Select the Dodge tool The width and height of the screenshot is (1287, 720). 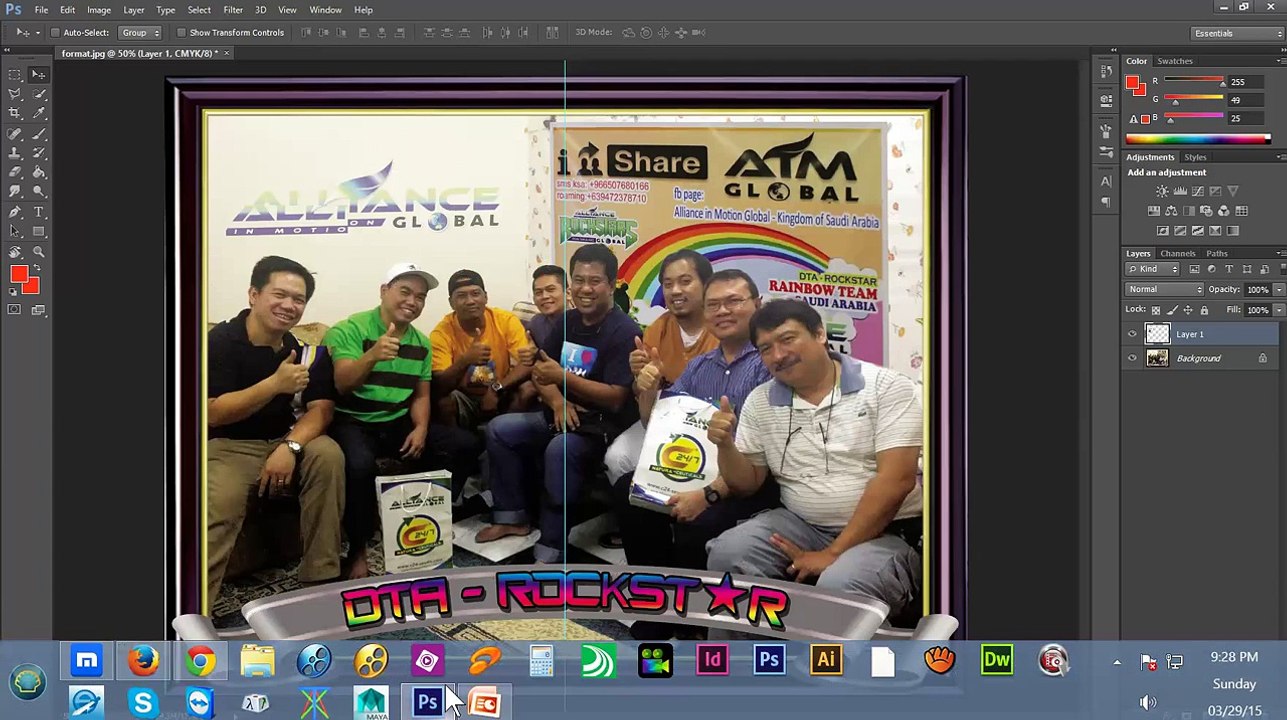tap(38, 191)
